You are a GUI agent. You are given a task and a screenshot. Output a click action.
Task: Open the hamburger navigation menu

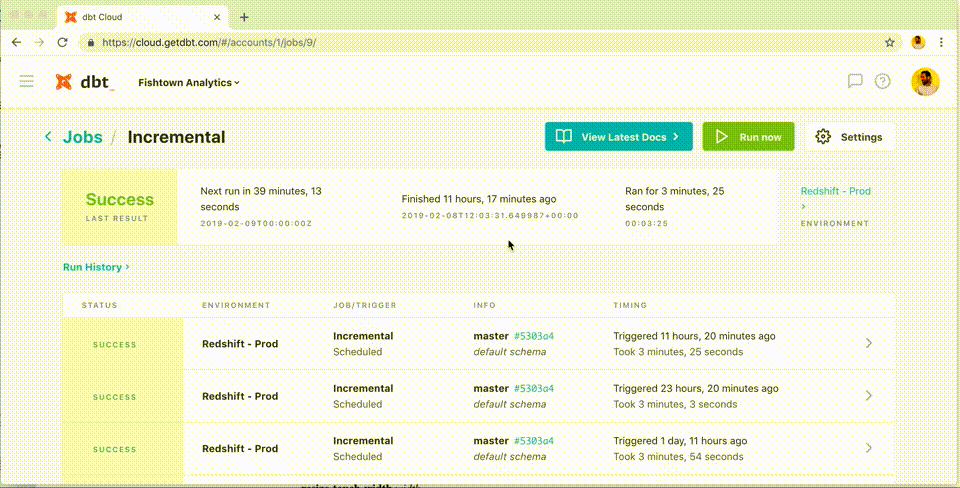point(26,81)
